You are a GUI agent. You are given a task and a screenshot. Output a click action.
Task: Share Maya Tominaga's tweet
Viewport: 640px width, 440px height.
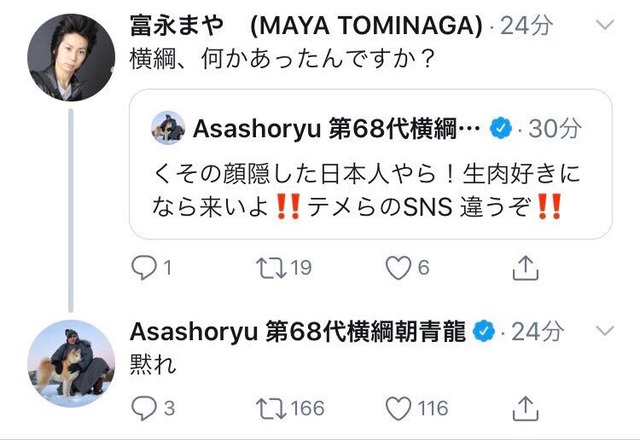(525, 268)
